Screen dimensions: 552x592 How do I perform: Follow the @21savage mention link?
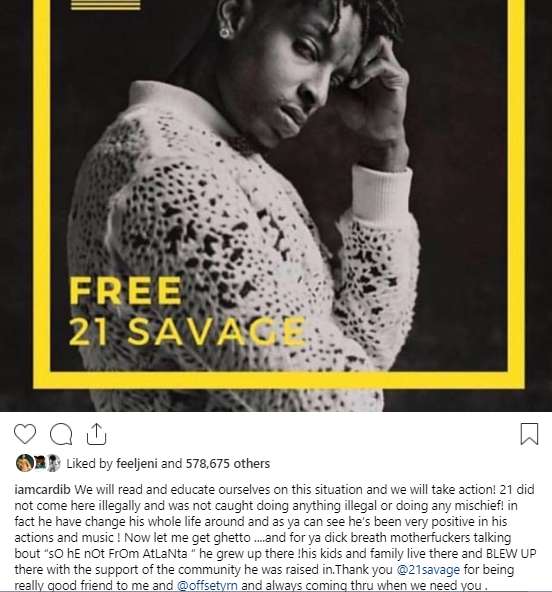tap(429, 569)
